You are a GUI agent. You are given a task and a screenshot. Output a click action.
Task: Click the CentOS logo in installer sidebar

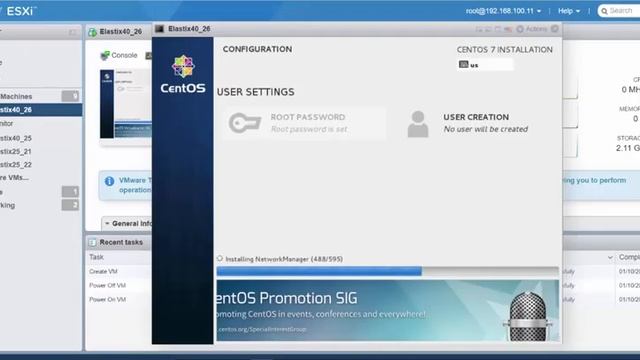tap(183, 74)
